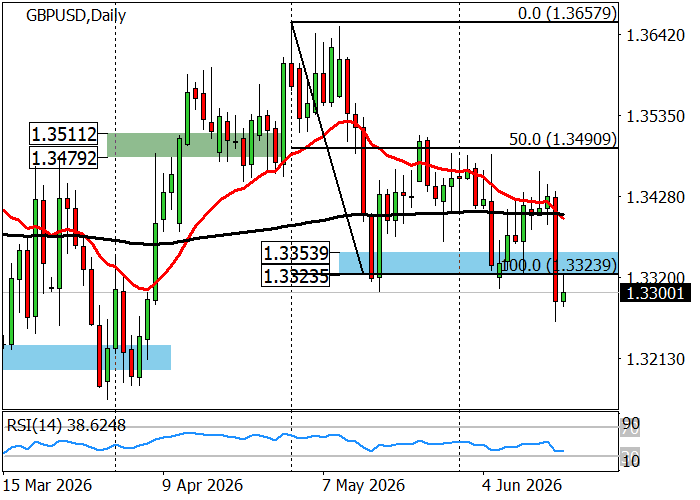700x500 pixels.
Task: Click the GBPUSD,Daily chart title
Action: click(76, 16)
